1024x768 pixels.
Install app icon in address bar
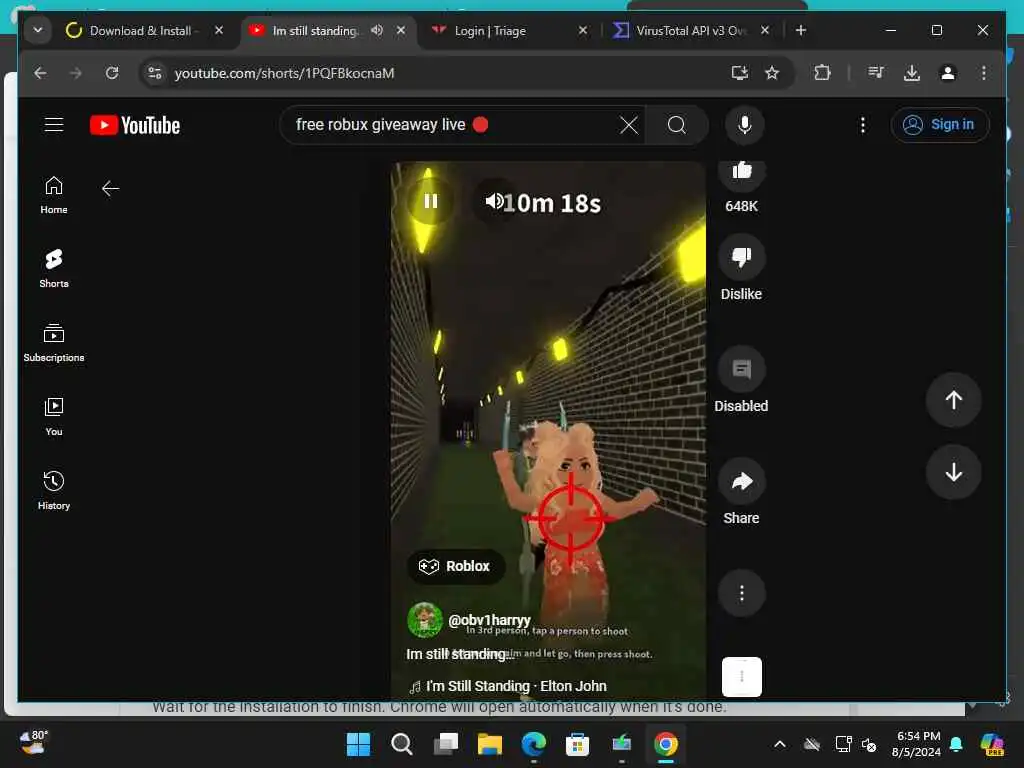coord(739,73)
